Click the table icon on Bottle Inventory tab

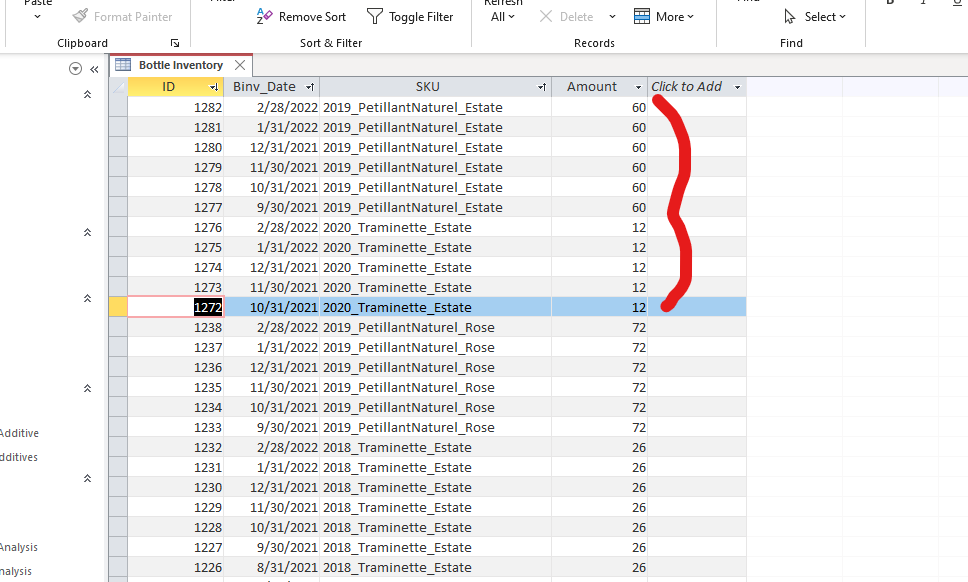pos(123,65)
